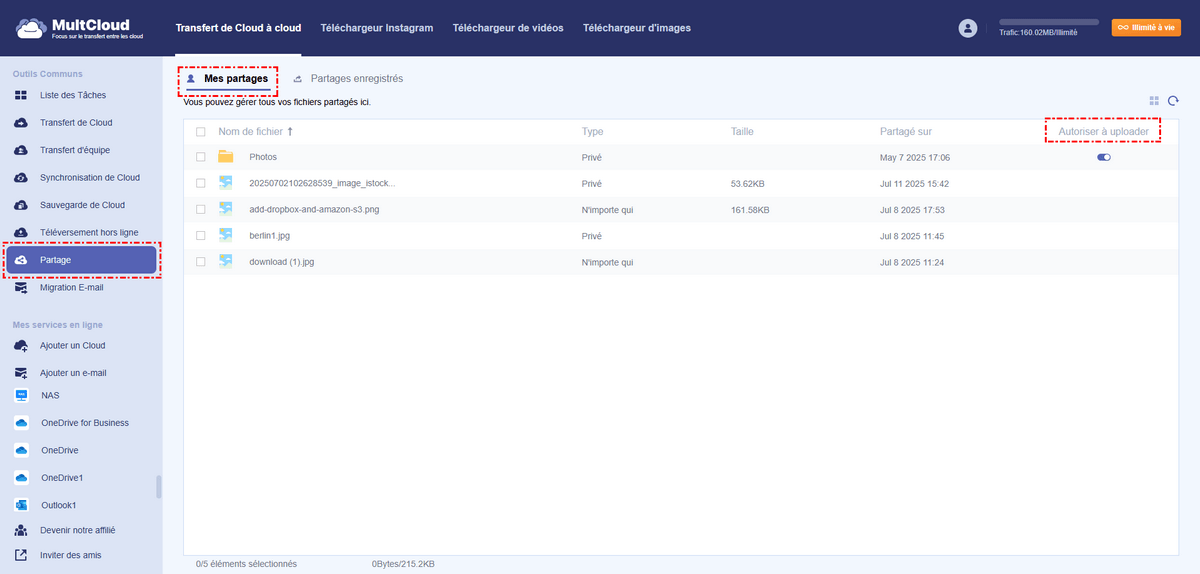Open the Photos folder icon
1200x574 pixels.
[x=226, y=157]
